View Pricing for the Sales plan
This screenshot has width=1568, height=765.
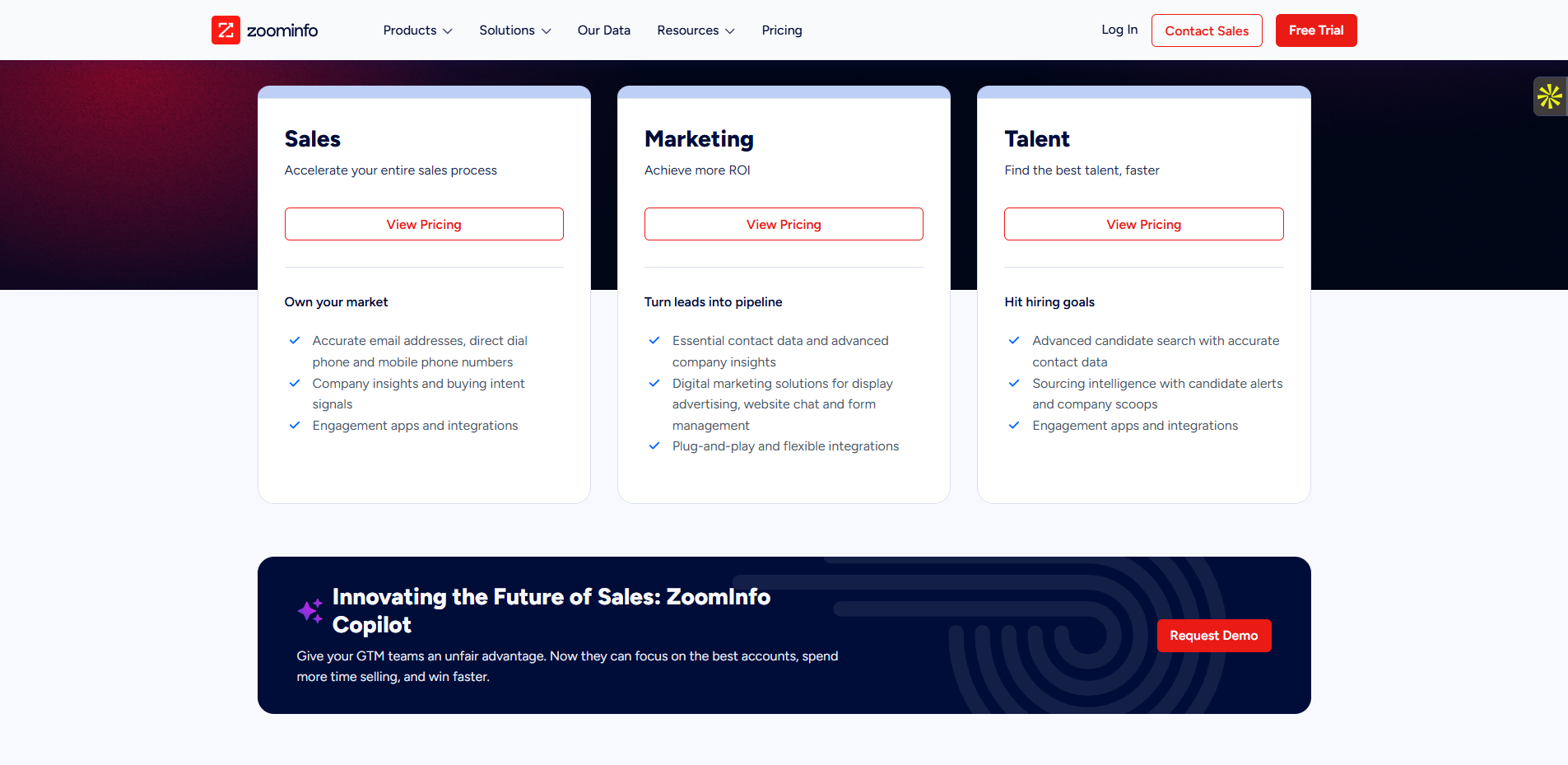tap(424, 224)
